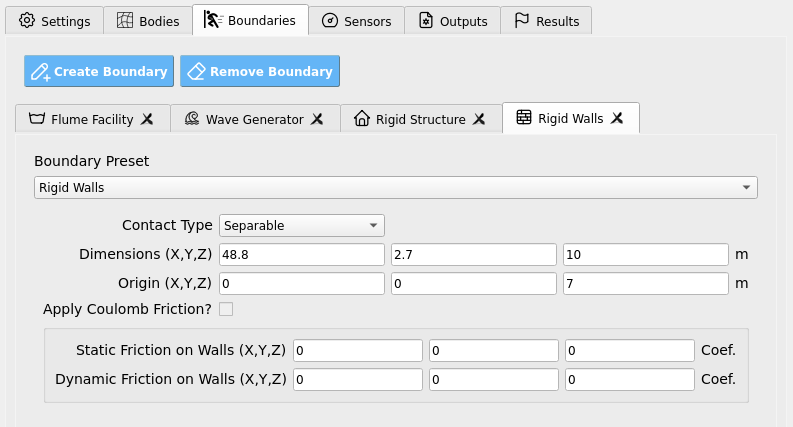Click the Results flag icon
The width and height of the screenshot is (793, 427).
tap(521, 21)
